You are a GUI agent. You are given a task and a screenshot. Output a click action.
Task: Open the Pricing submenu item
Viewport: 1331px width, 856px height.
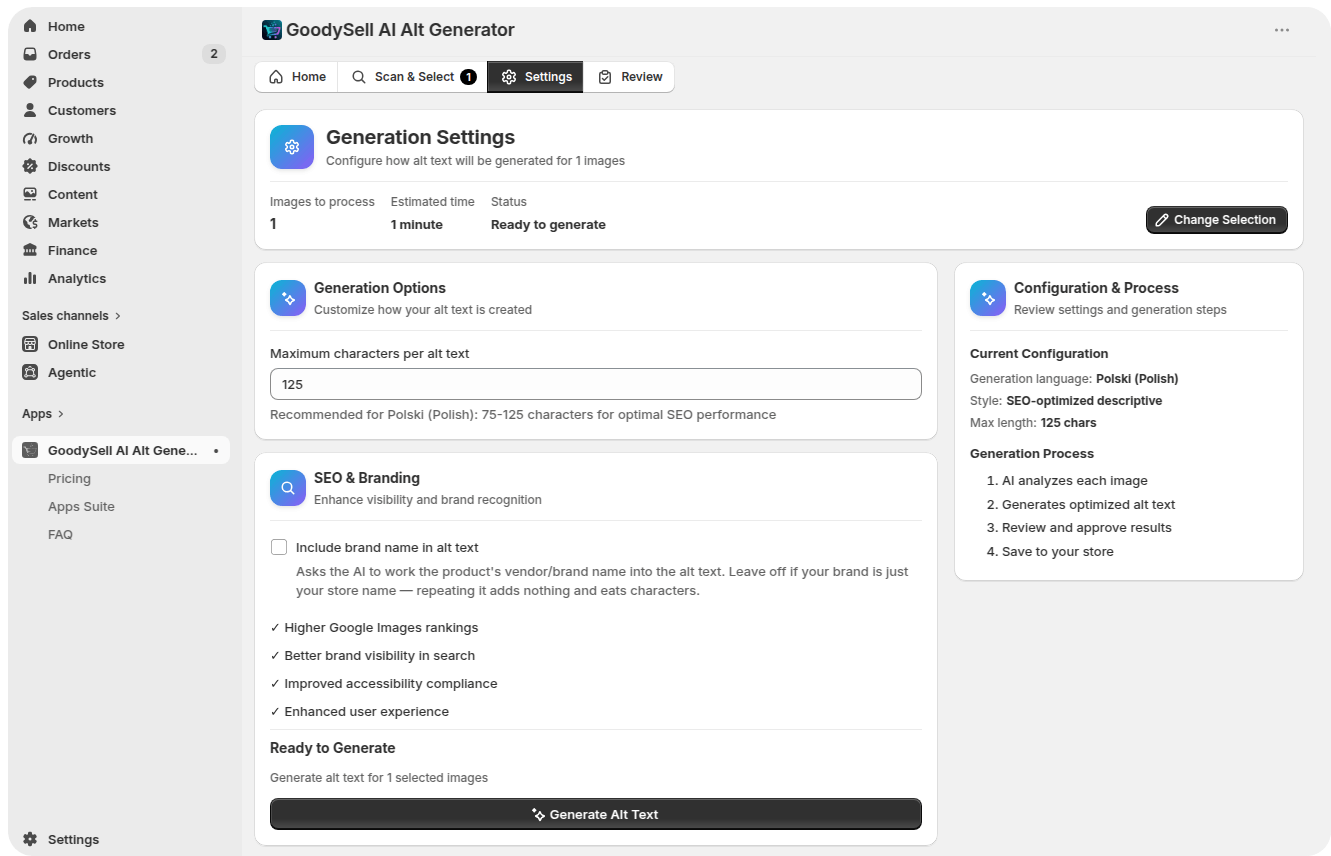(69, 478)
